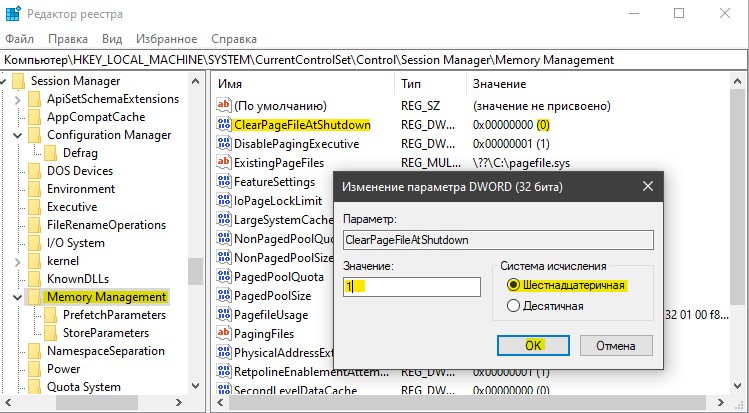Select the StoreParameters folder icon

click(50, 333)
